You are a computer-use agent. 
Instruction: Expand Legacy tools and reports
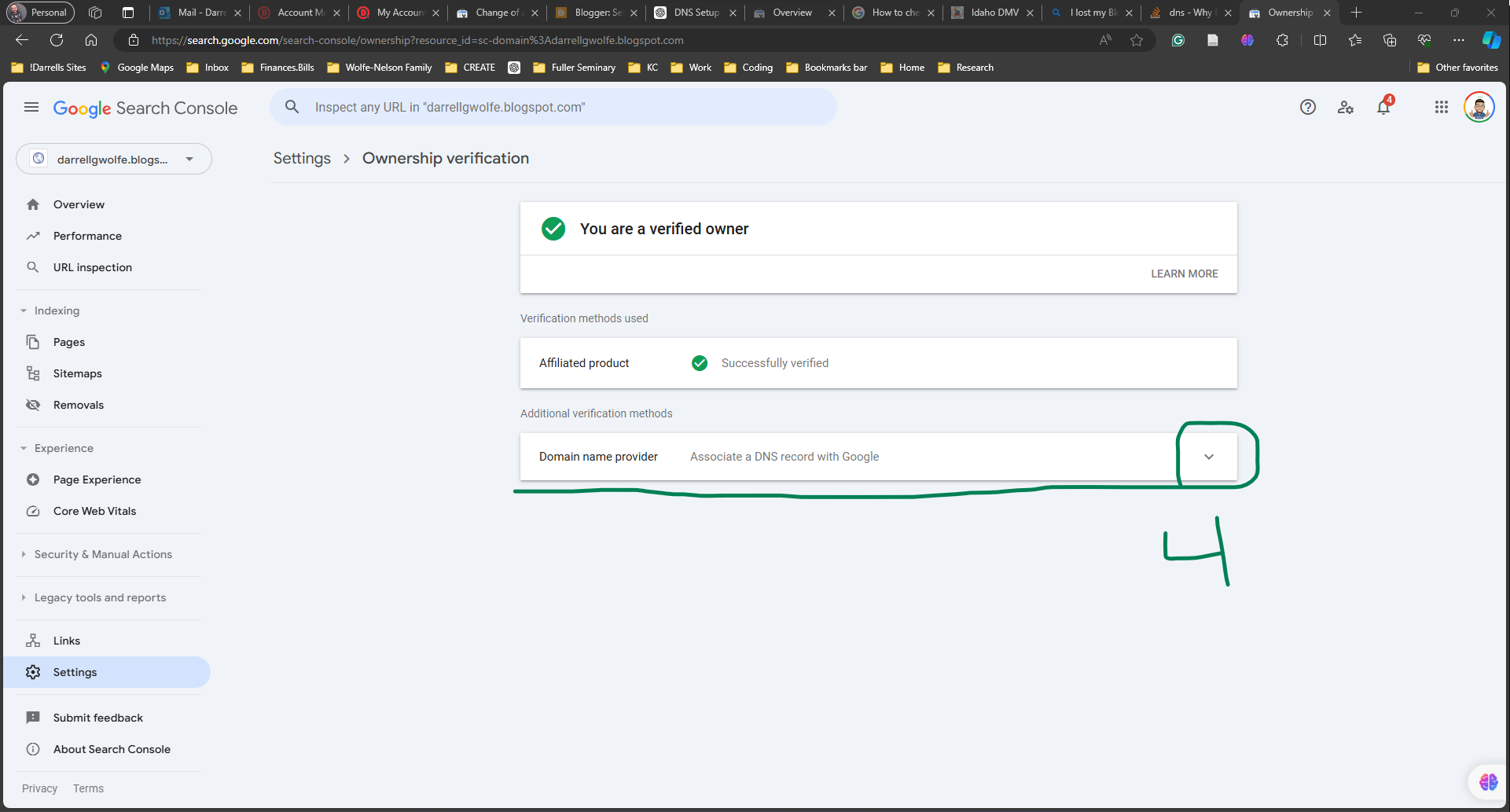point(24,597)
